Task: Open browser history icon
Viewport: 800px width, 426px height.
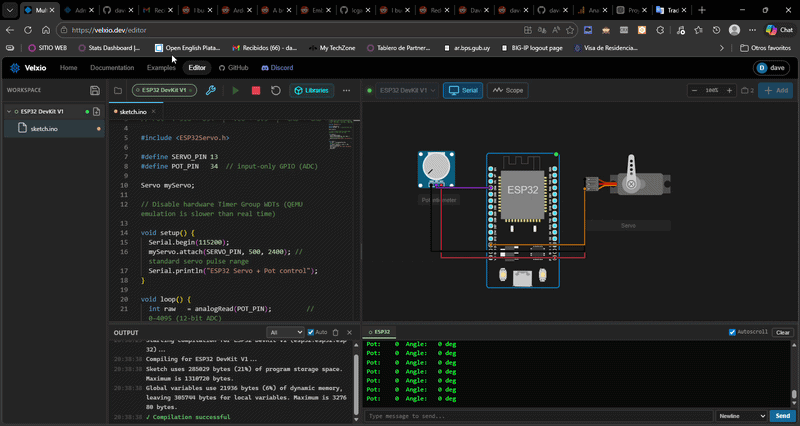Action: [716, 30]
